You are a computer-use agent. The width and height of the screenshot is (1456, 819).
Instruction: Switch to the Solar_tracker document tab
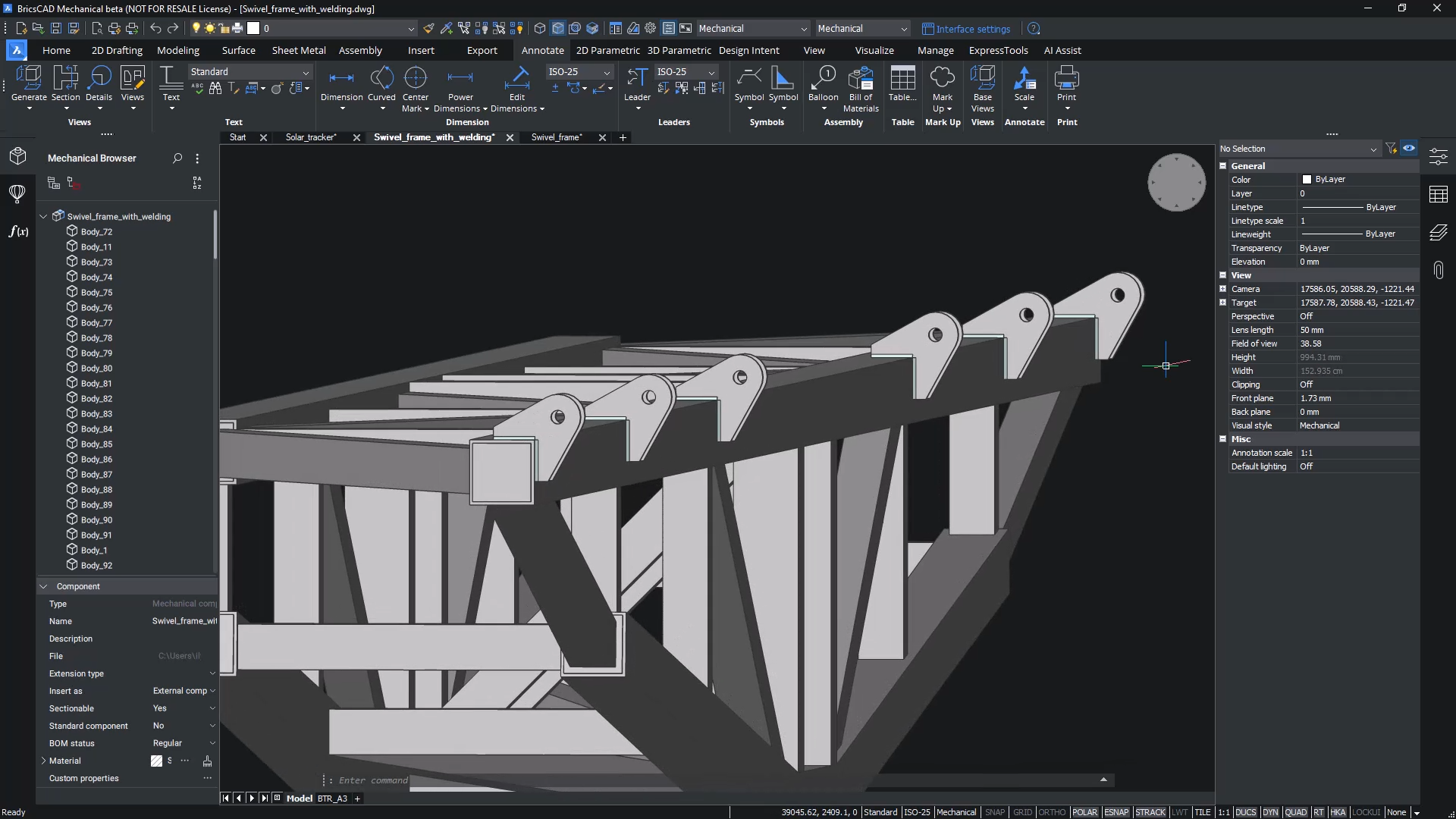coord(311,137)
